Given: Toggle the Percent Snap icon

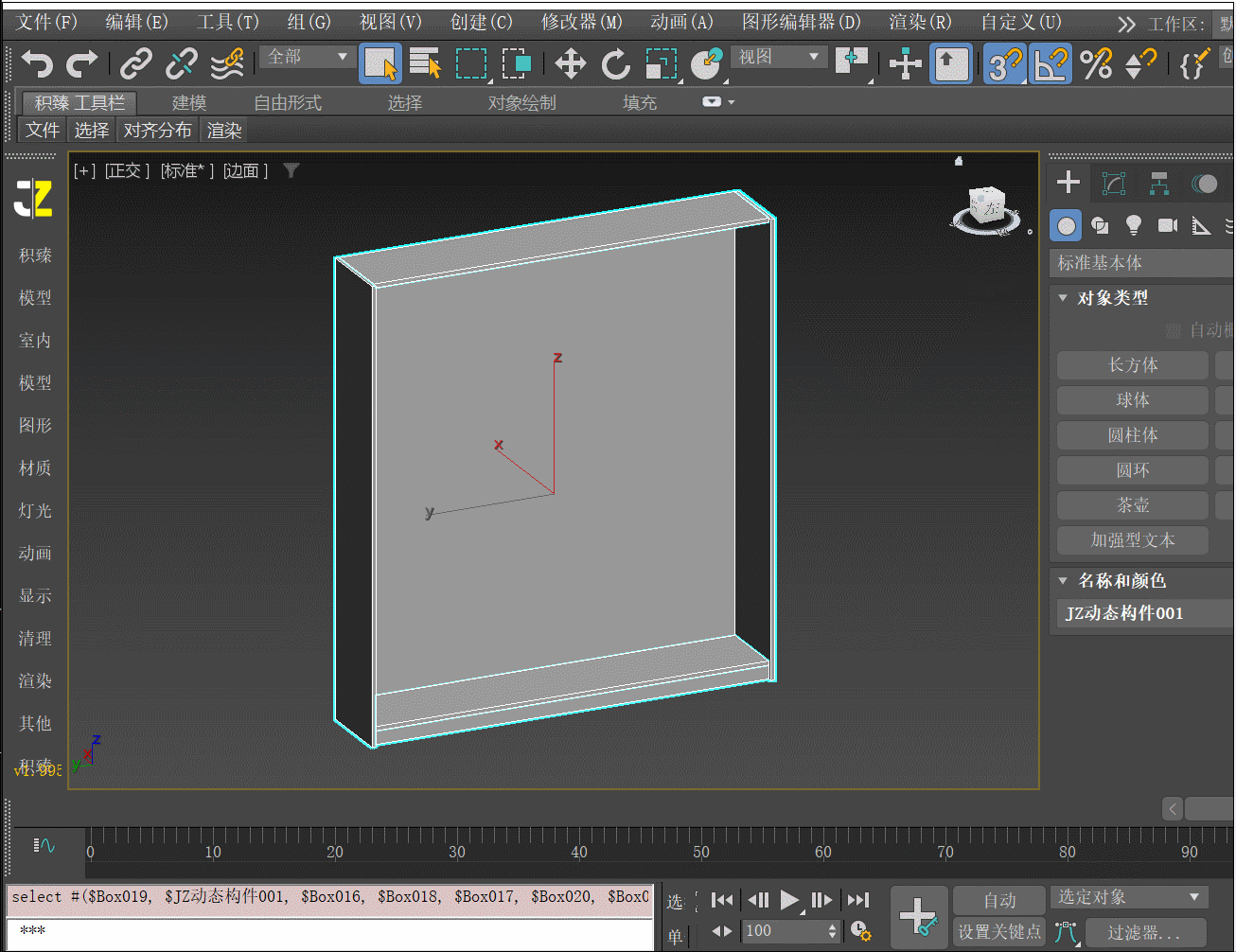Looking at the screenshot, I should (x=1096, y=63).
